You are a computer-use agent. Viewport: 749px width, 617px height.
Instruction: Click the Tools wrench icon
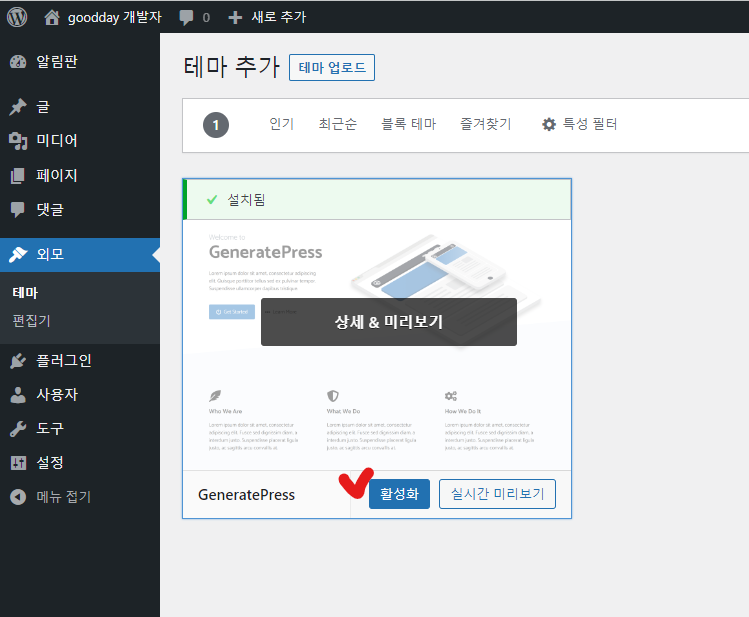coord(18,429)
